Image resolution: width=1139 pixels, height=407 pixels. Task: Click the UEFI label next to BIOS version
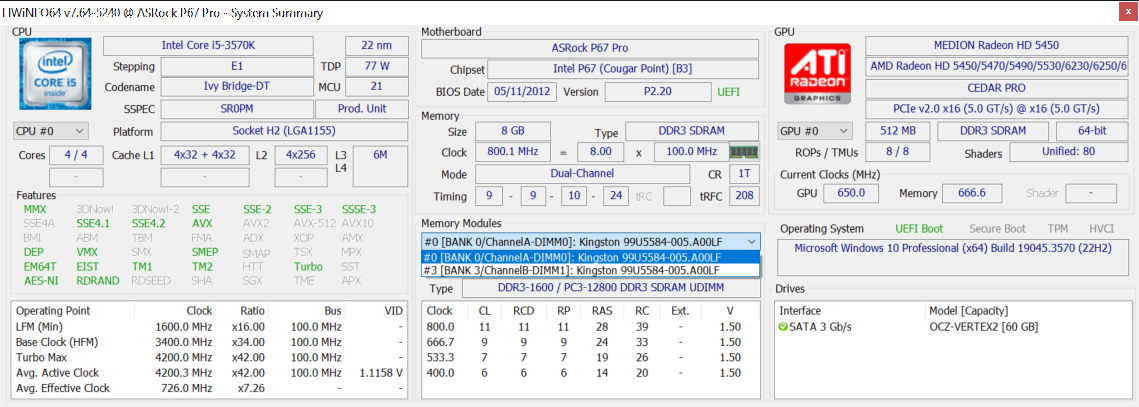coord(729,92)
